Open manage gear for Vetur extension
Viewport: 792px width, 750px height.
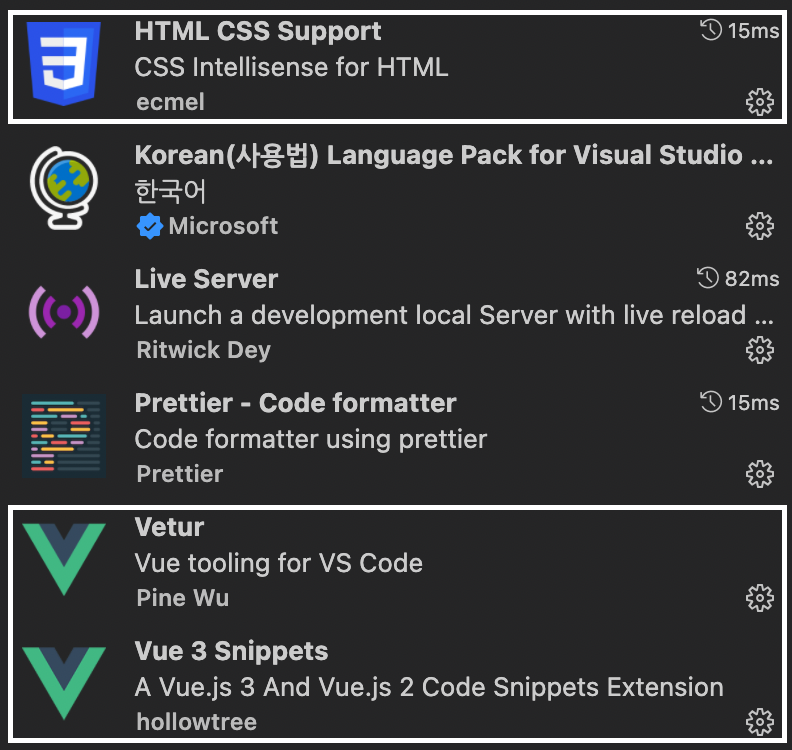(760, 598)
